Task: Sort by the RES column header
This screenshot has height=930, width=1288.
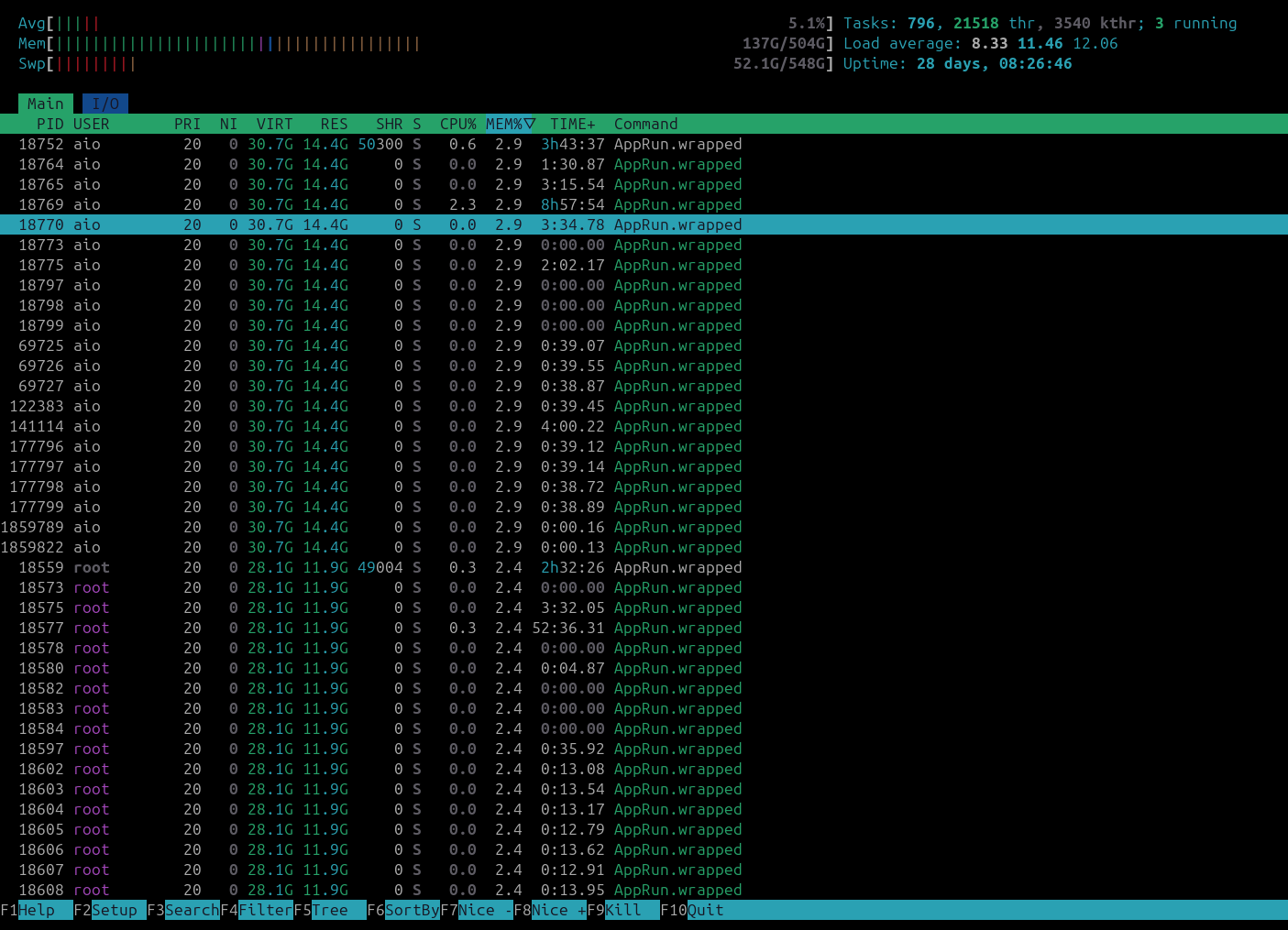Action: point(335,124)
